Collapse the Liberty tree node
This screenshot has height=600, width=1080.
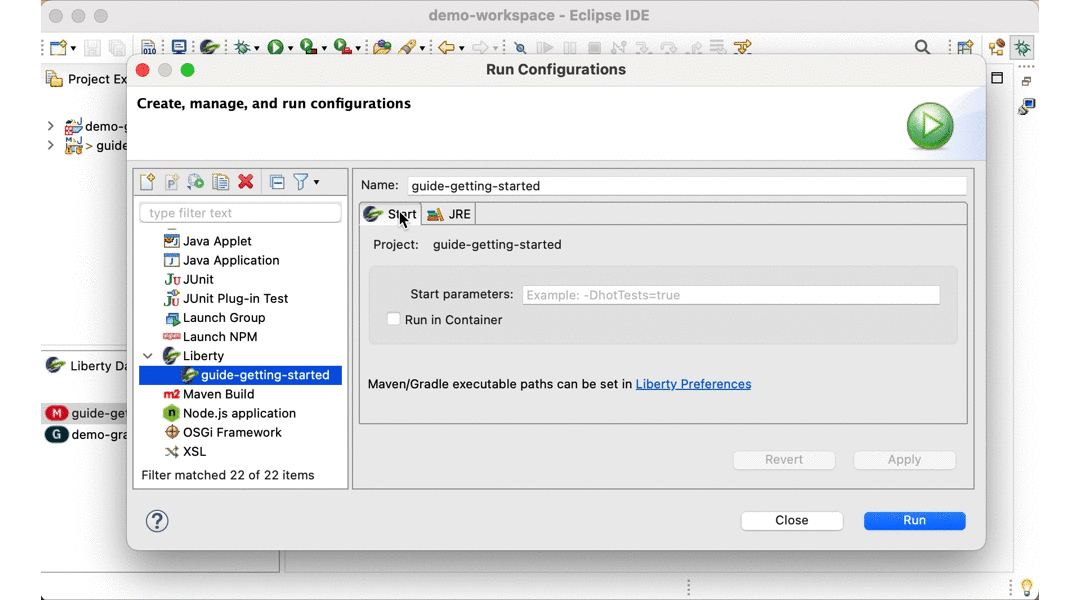(148, 356)
